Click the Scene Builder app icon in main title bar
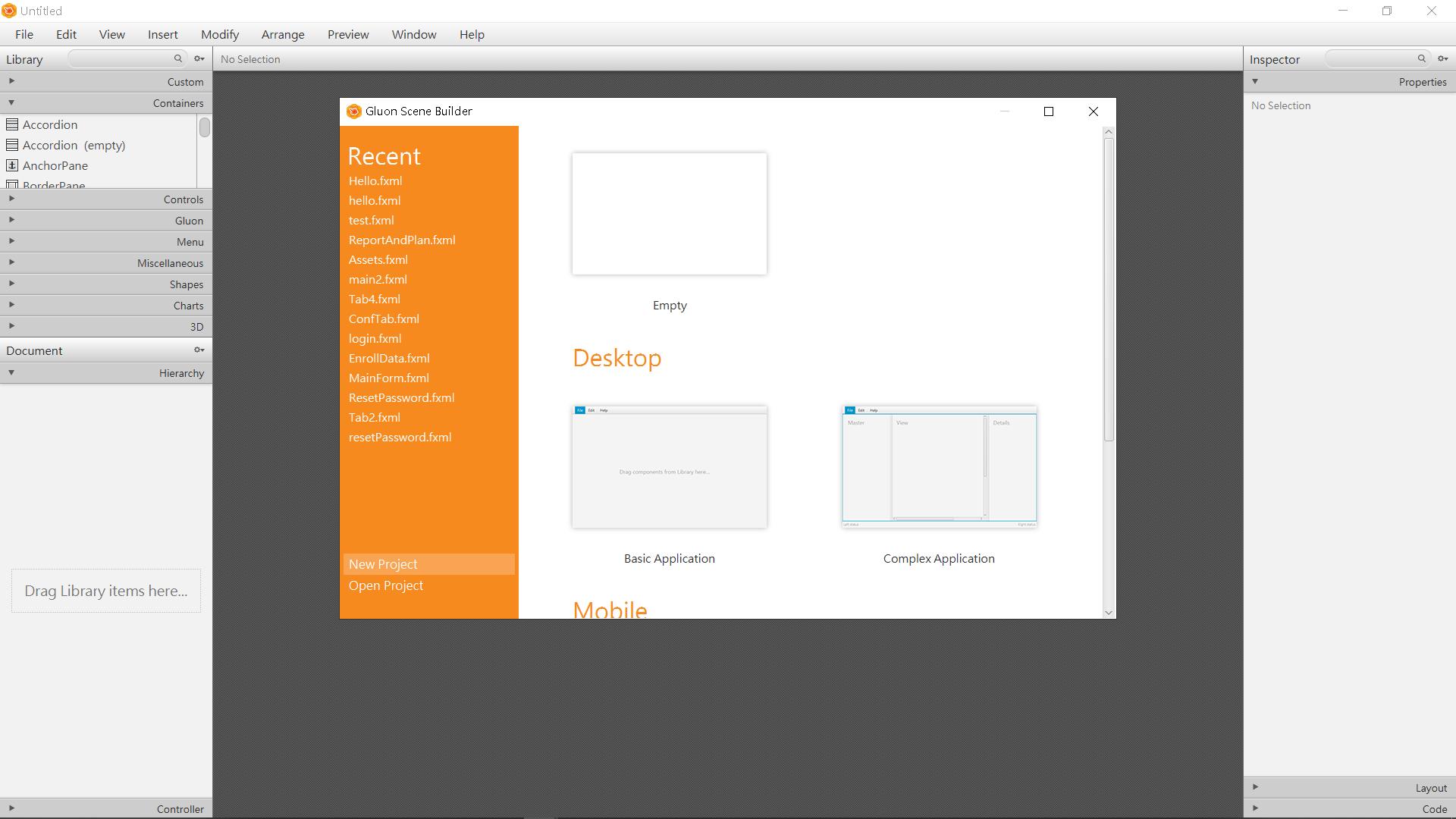1456x819 pixels. 8,11
